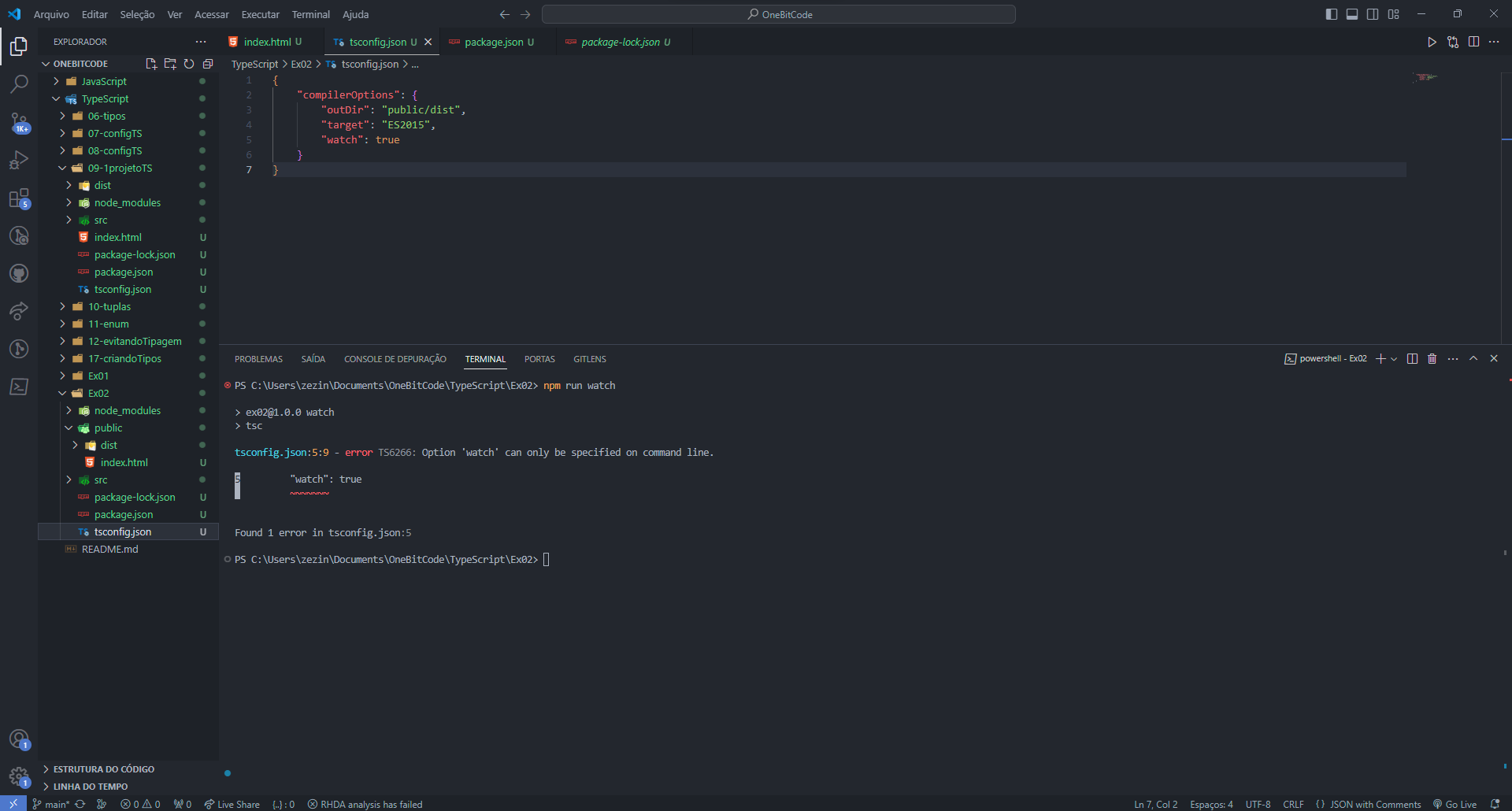The height and width of the screenshot is (811, 1512).
Task: Create a new file in ONEBITCODE explorer
Action: click(x=151, y=64)
